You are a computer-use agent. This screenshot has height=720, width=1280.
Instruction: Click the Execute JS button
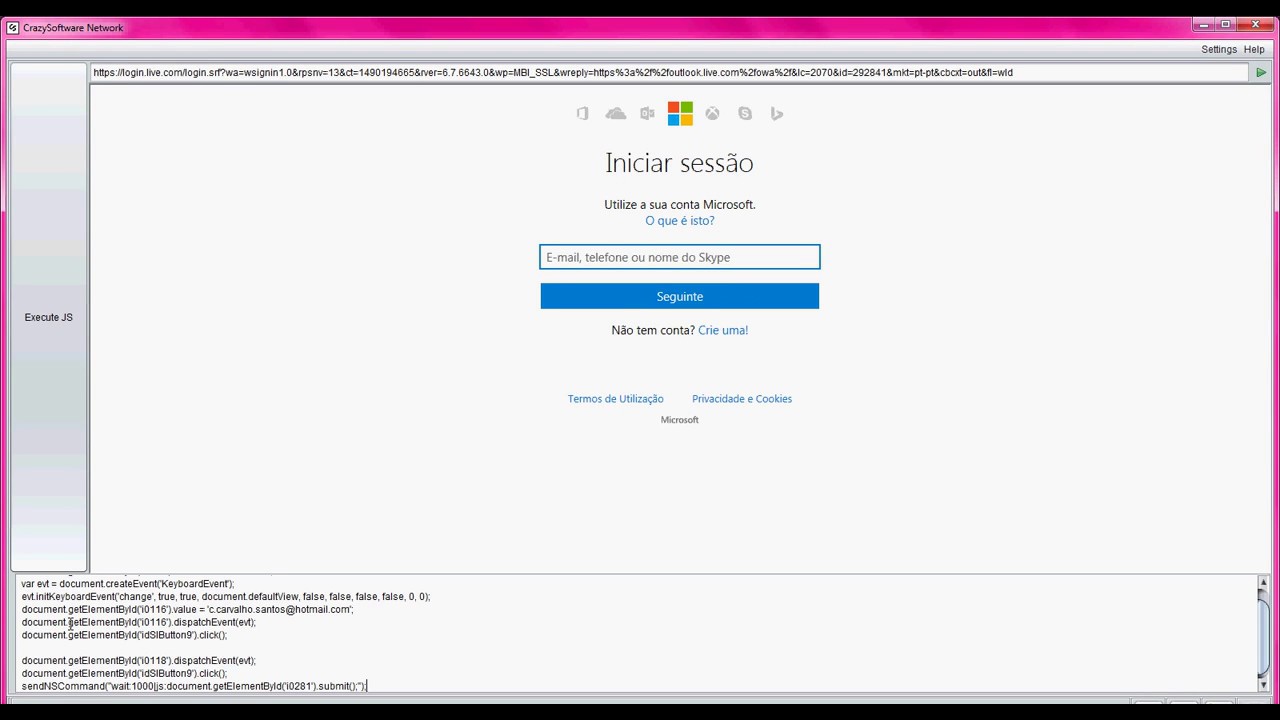point(49,317)
